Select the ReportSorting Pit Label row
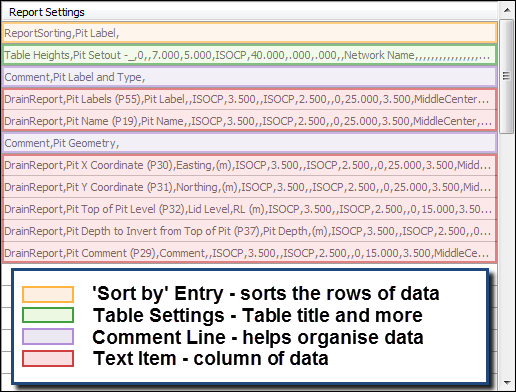This screenshot has width=516, height=392. tap(250, 33)
